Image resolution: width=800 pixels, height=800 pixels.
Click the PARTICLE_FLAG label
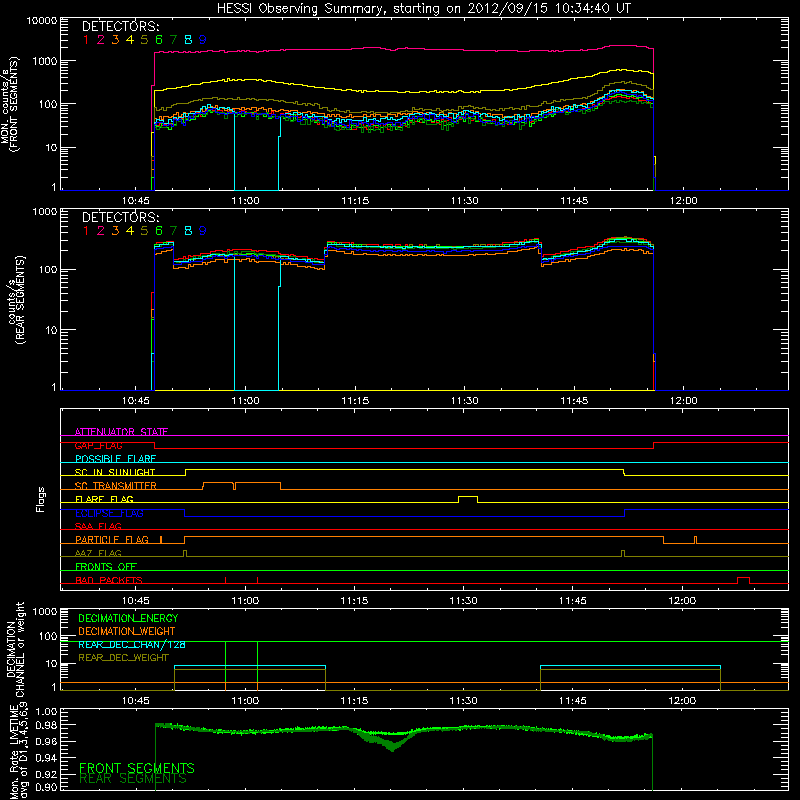point(112,539)
